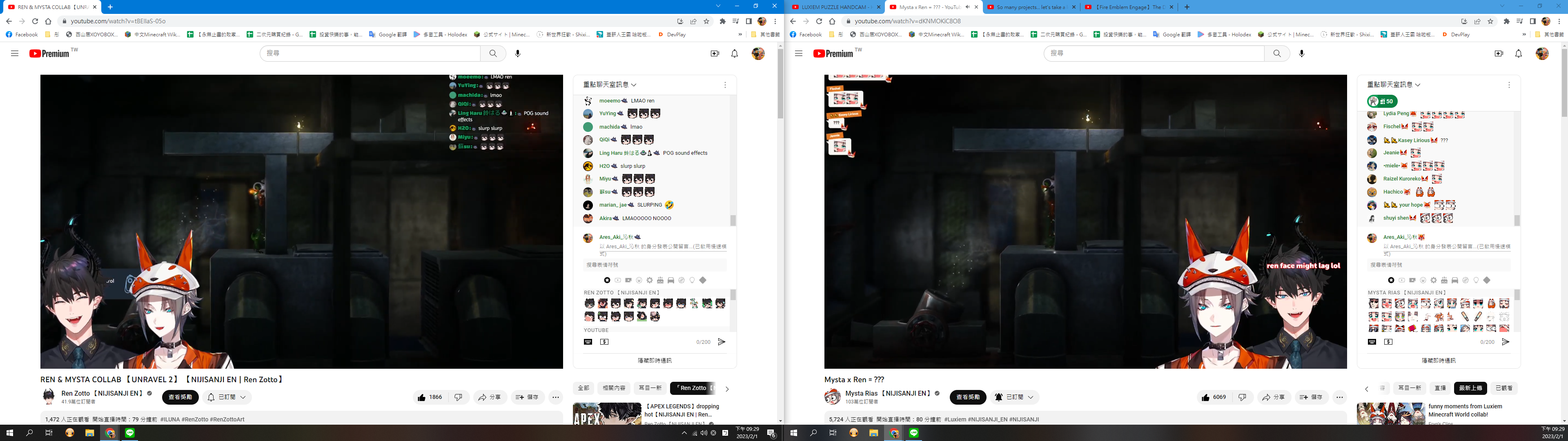Save Mysta Rias stream to playlist
The height and width of the screenshot is (441, 1568).
tap(1311, 397)
